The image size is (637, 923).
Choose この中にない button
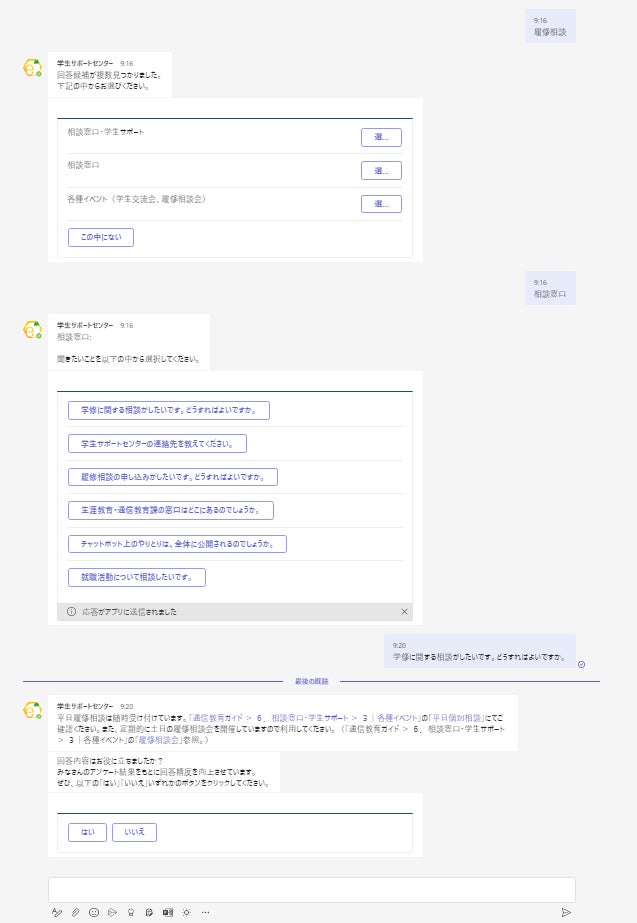point(101,237)
